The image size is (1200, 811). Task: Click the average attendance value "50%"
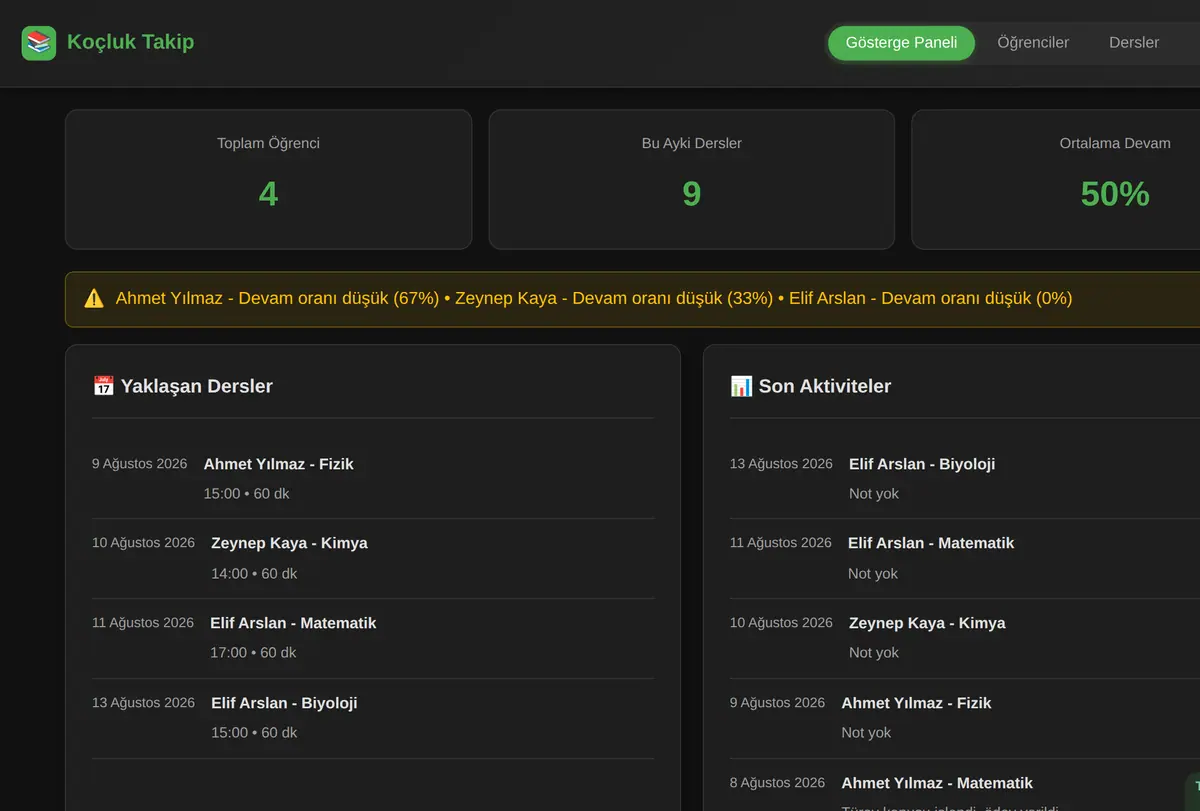pos(1115,193)
